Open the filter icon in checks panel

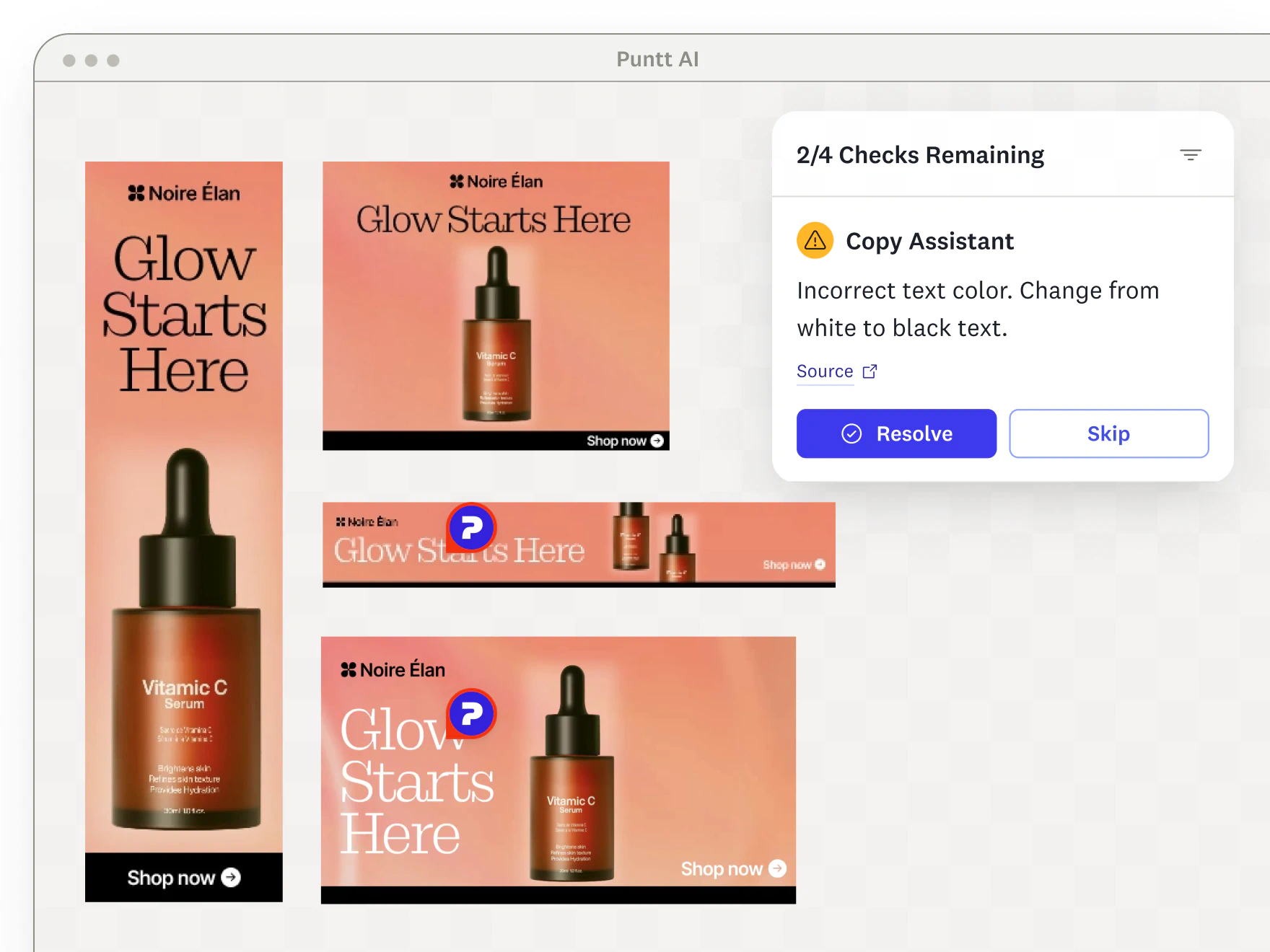point(1190,155)
